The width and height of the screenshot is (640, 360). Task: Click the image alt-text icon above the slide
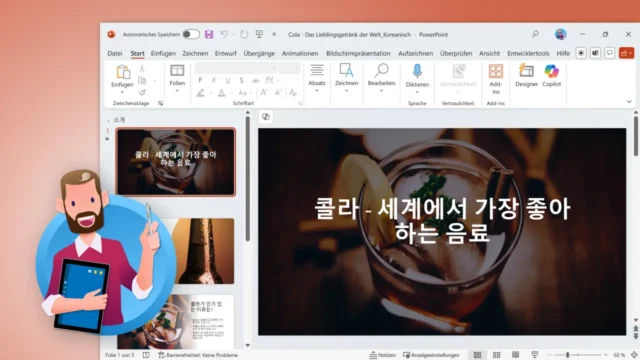[266, 117]
